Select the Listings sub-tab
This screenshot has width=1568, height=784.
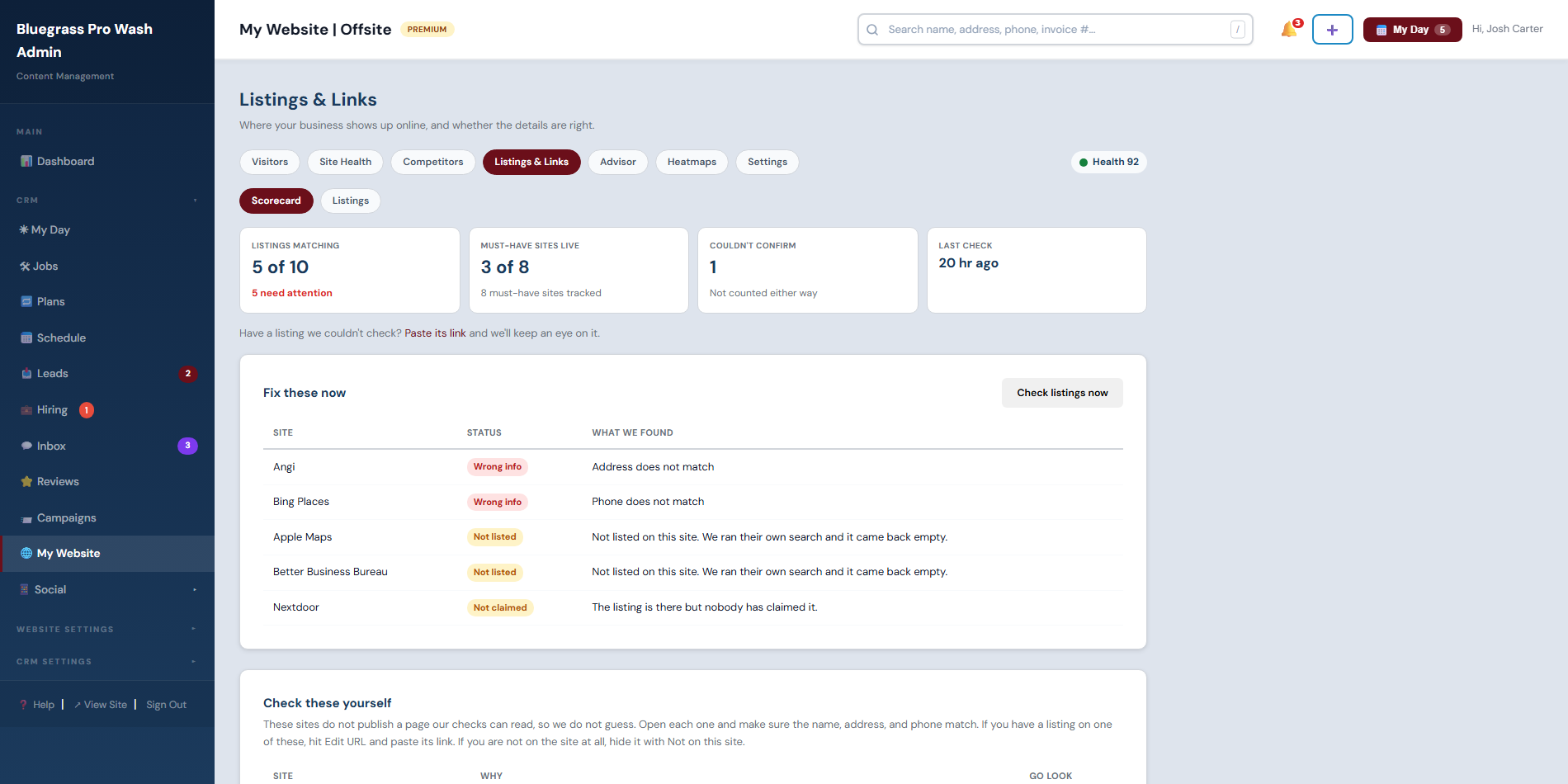(x=351, y=201)
